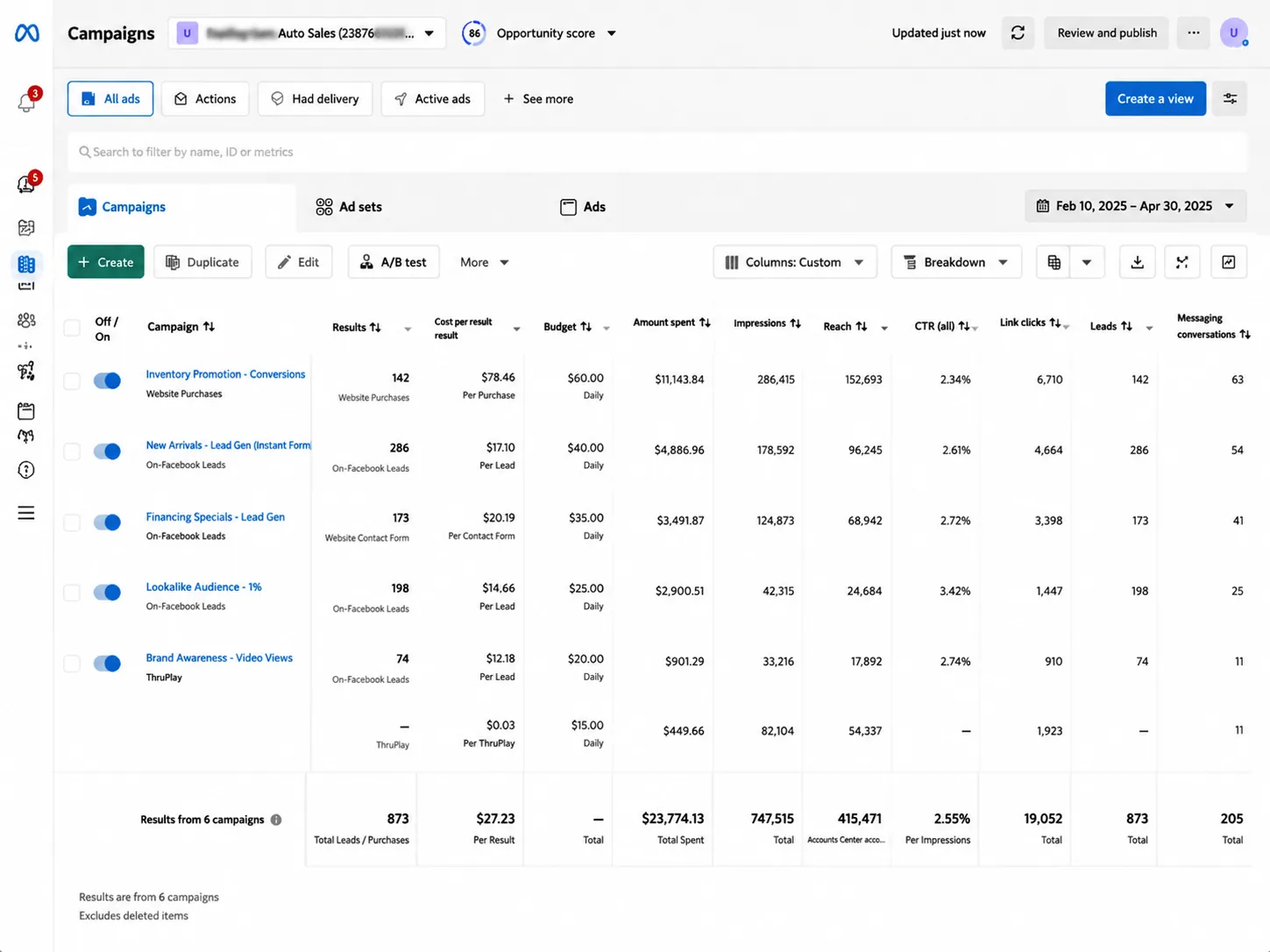Select the Active ads view
The image size is (1270, 952).
(x=433, y=99)
